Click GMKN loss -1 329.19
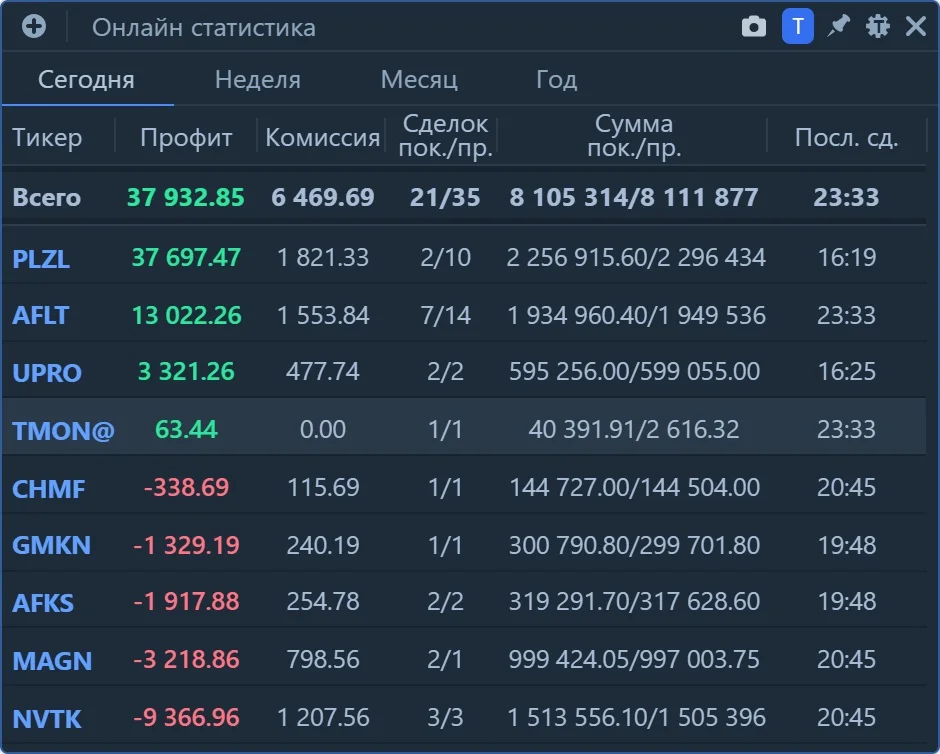The height and width of the screenshot is (754, 940). pyautogui.click(x=186, y=545)
